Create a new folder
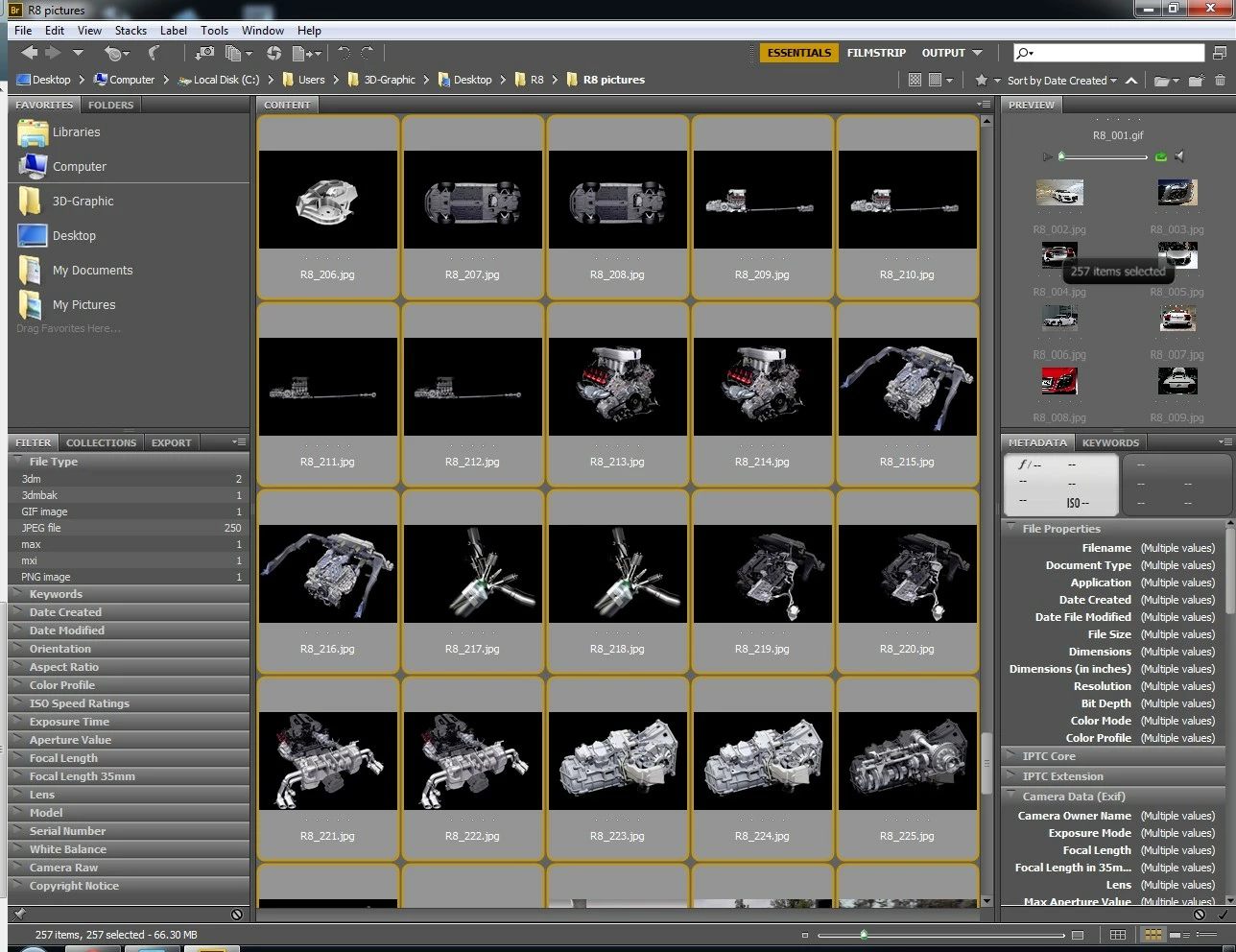The width and height of the screenshot is (1236, 952). pyautogui.click(x=1196, y=81)
